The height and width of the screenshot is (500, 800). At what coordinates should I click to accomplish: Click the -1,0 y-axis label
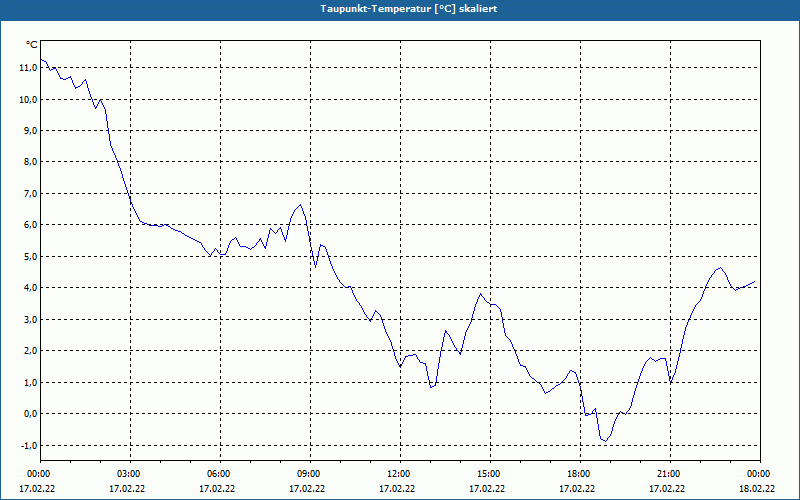[x=29, y=445]
